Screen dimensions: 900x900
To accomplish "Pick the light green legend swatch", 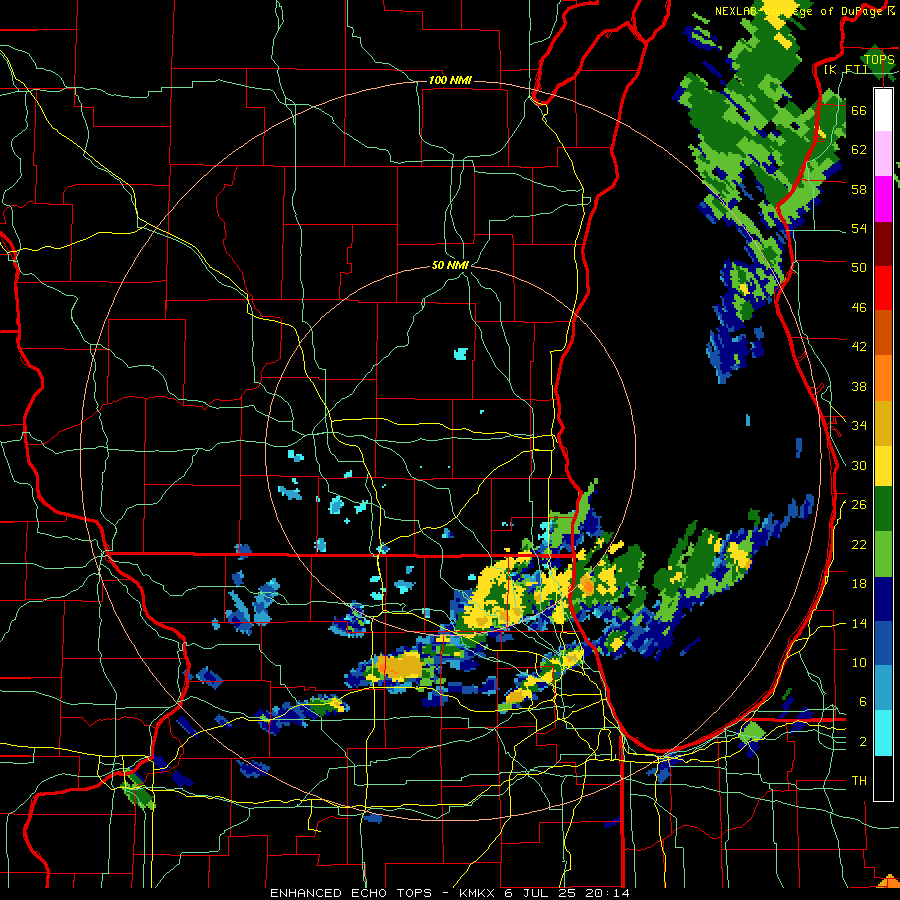I will [883, 554].
